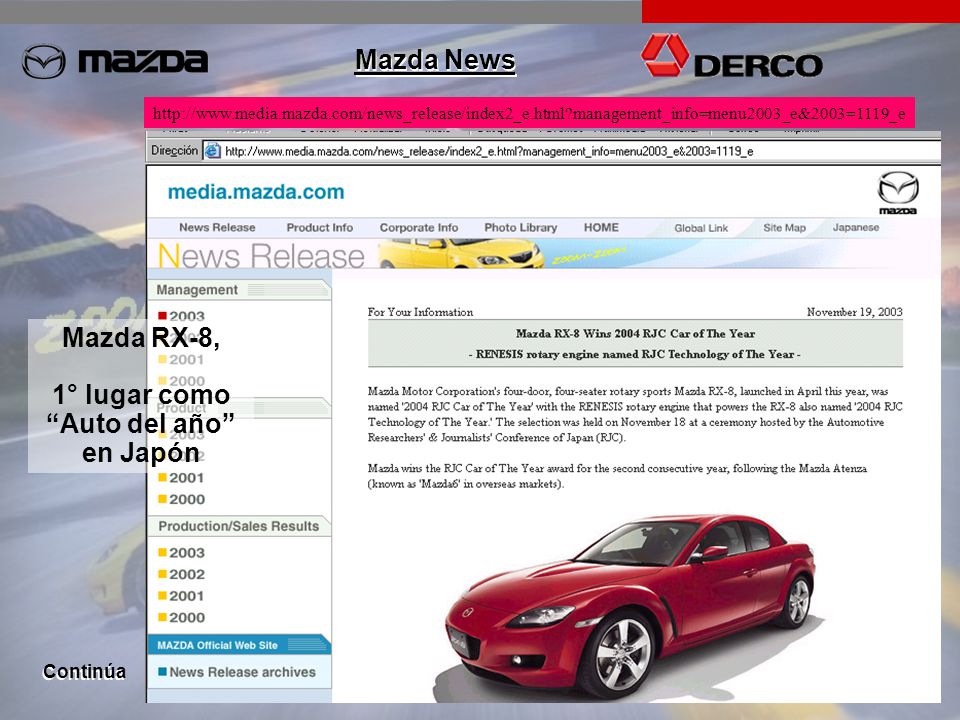Click the Mazda News slide title
The height and width of the screenshot is (720, 960).
[x=435, y=60]
